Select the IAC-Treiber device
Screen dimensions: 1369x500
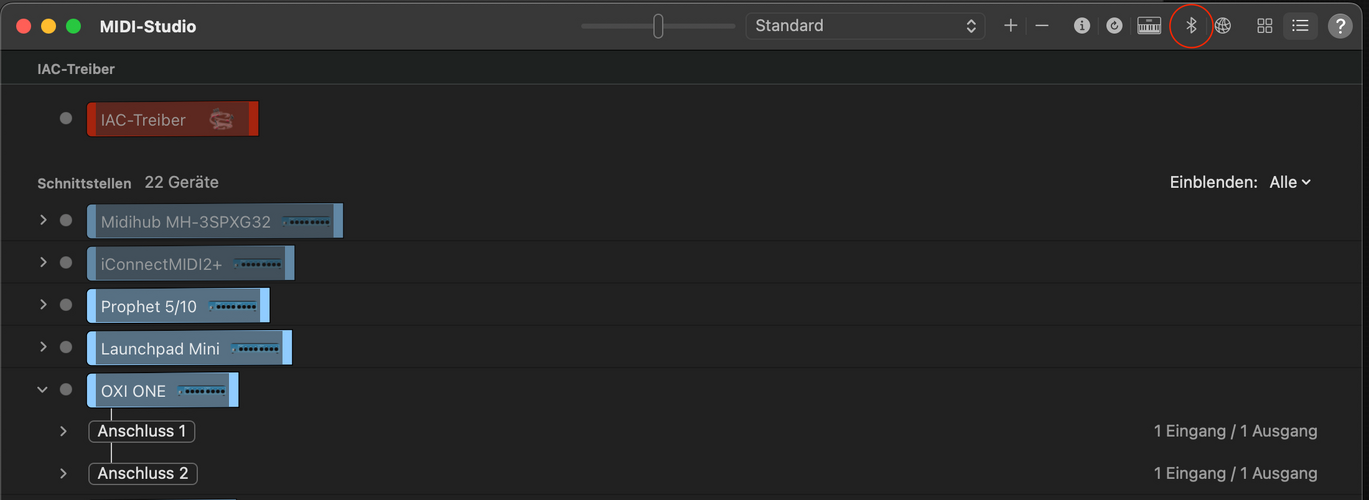[x=172, y=119]
